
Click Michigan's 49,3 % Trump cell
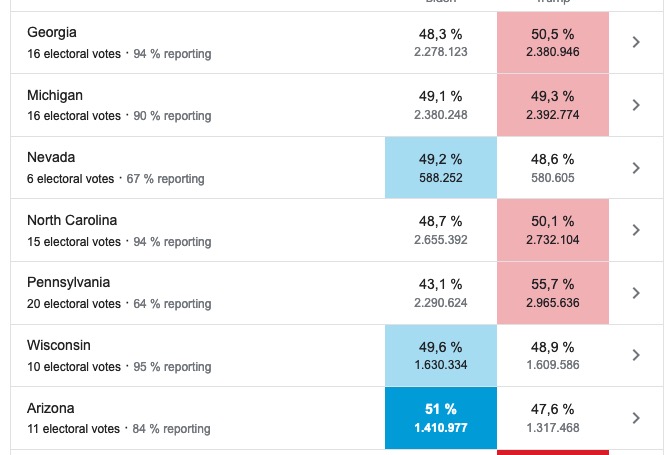coord(553,105)
